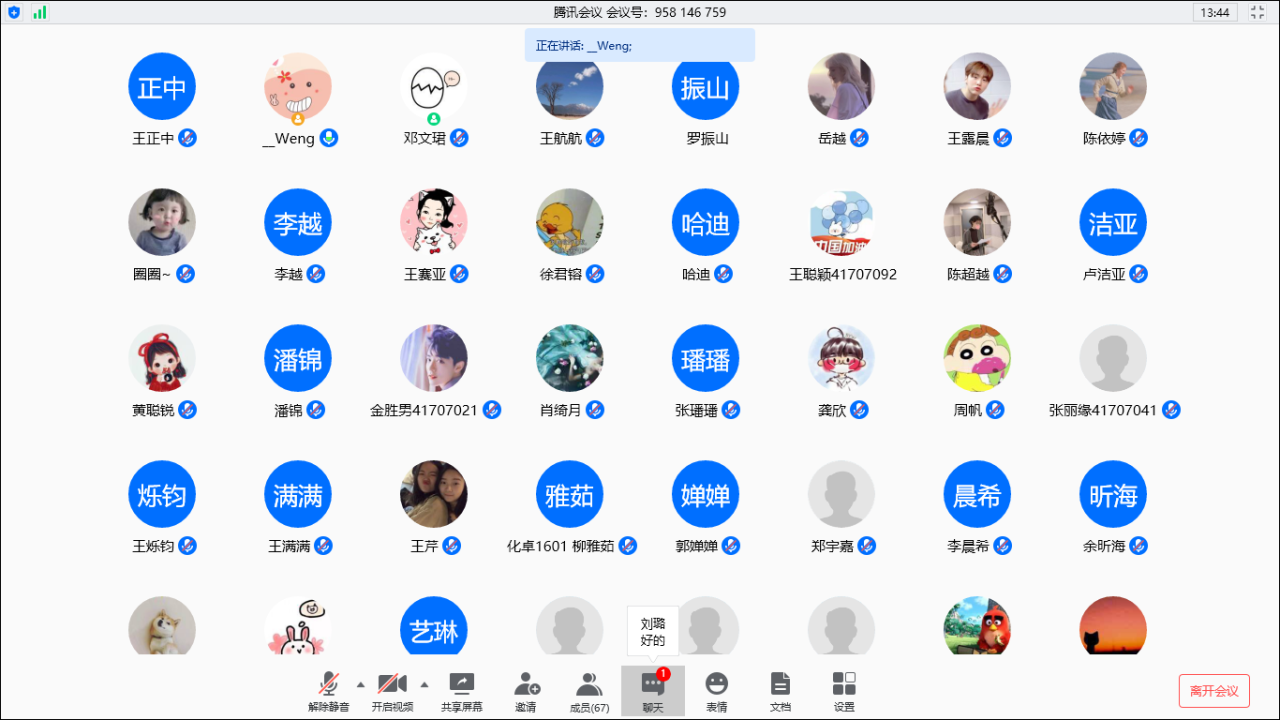Click the green network signal icon

(40, 12)
